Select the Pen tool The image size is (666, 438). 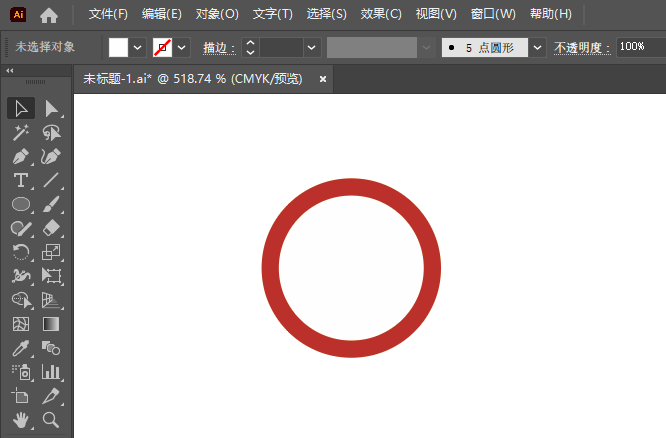(21, 156)
